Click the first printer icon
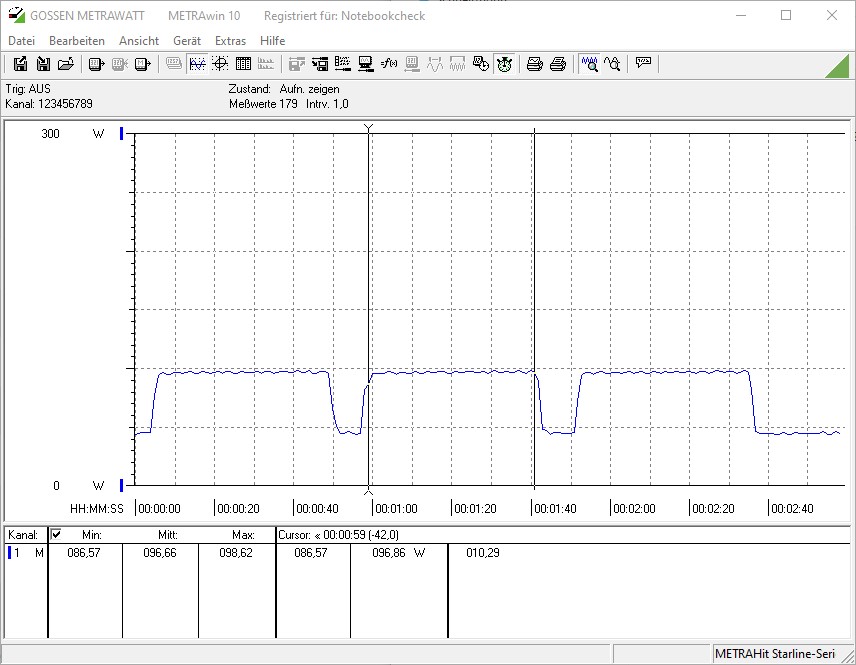 (x=534, y=64)
